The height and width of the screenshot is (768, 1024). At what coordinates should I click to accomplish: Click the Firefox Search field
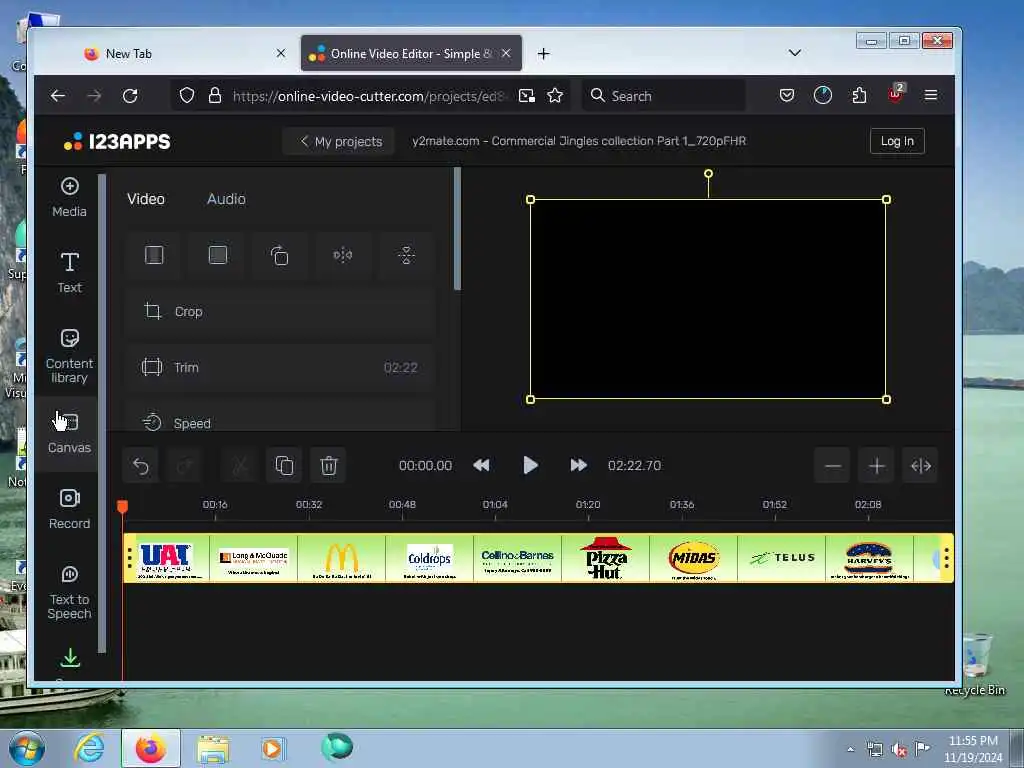tap(663, 96)
